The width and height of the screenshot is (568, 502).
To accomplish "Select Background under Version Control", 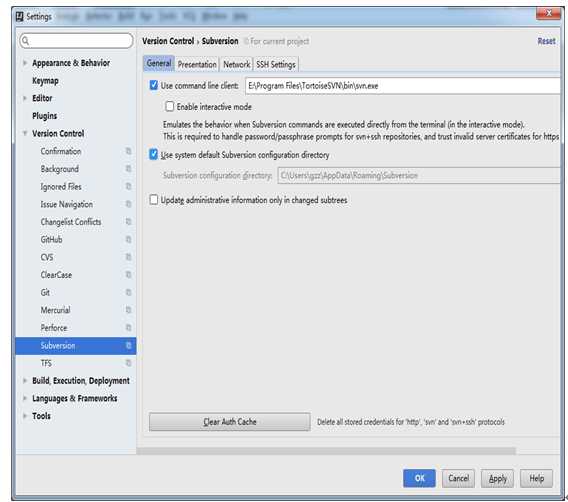I will tap(60, 169).
